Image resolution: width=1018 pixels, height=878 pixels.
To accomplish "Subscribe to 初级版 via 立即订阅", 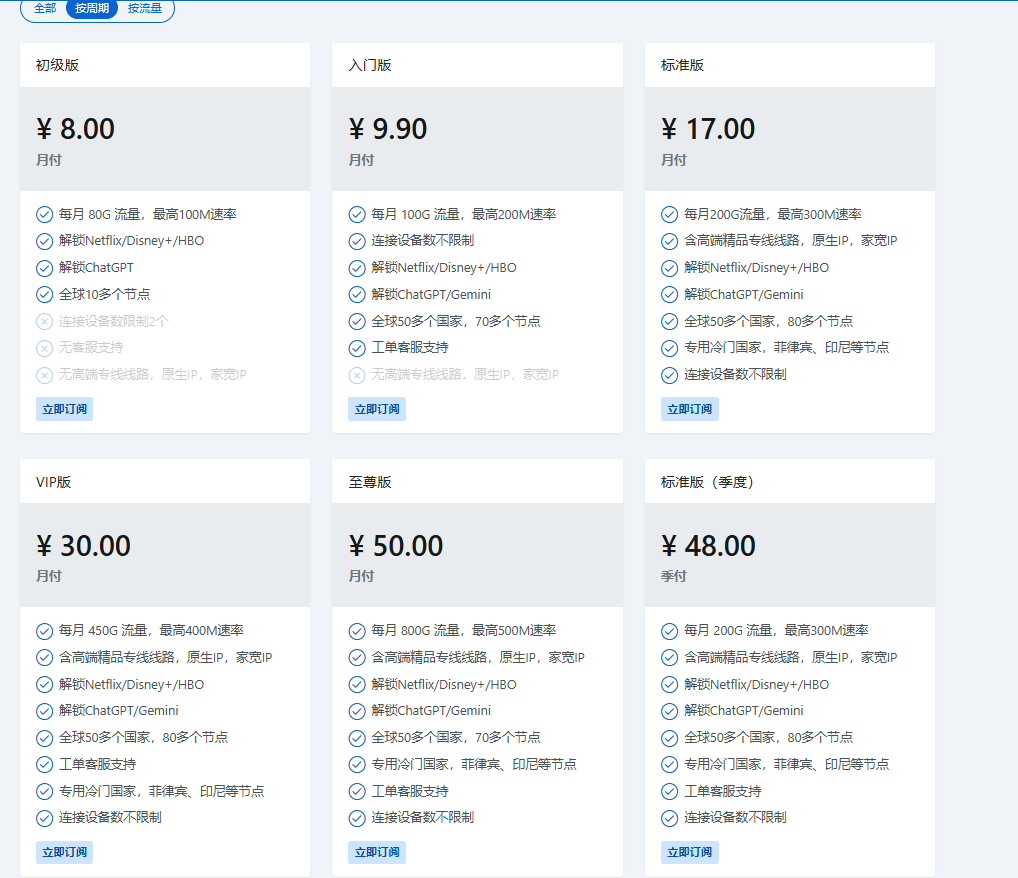I will (x=64, y=408).
